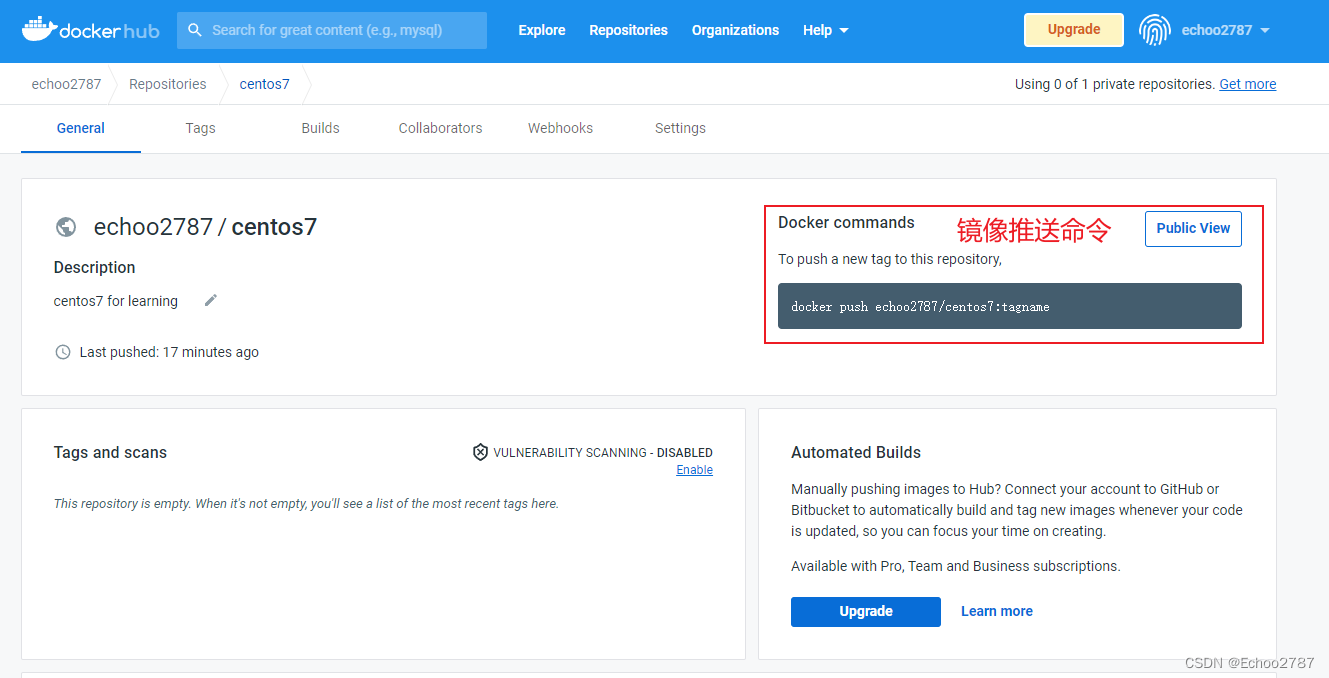
Task: Click Repositories breadcrumb
Action: pos(168,84)
